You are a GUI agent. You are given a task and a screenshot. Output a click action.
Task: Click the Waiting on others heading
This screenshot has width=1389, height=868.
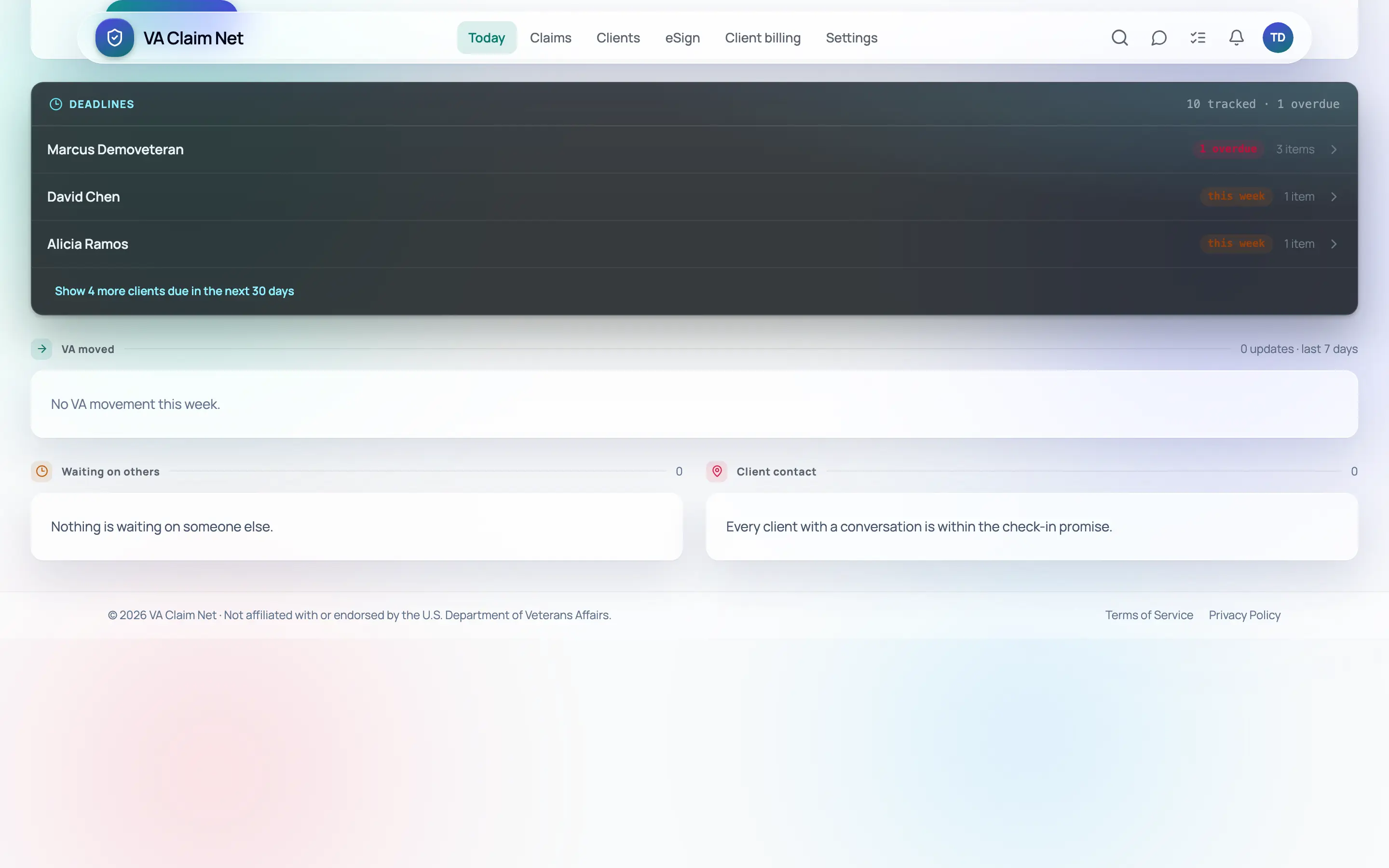[x=110, y=471]
